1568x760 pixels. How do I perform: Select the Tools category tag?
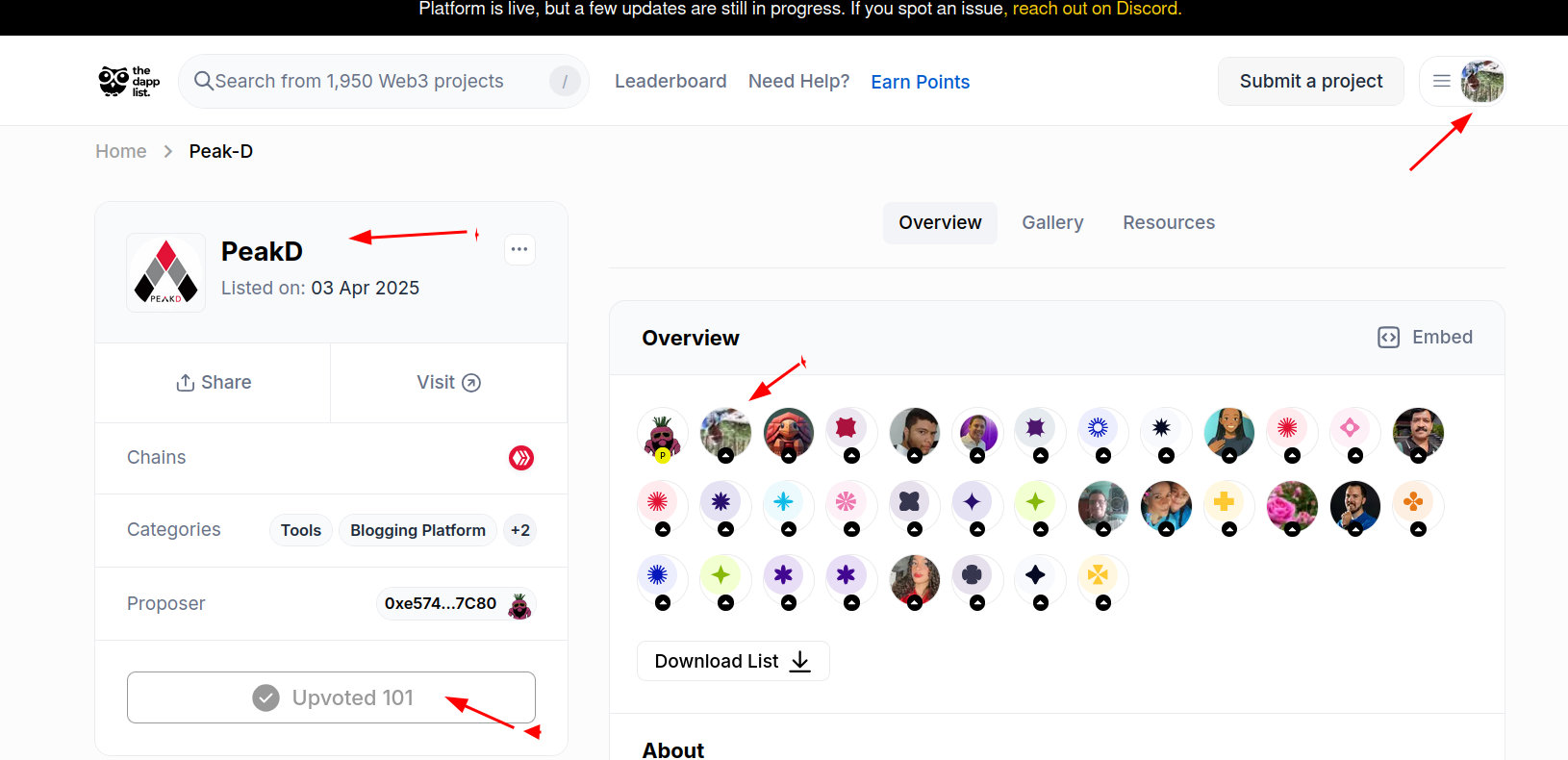pyautogui.click(x=301, y=530)
